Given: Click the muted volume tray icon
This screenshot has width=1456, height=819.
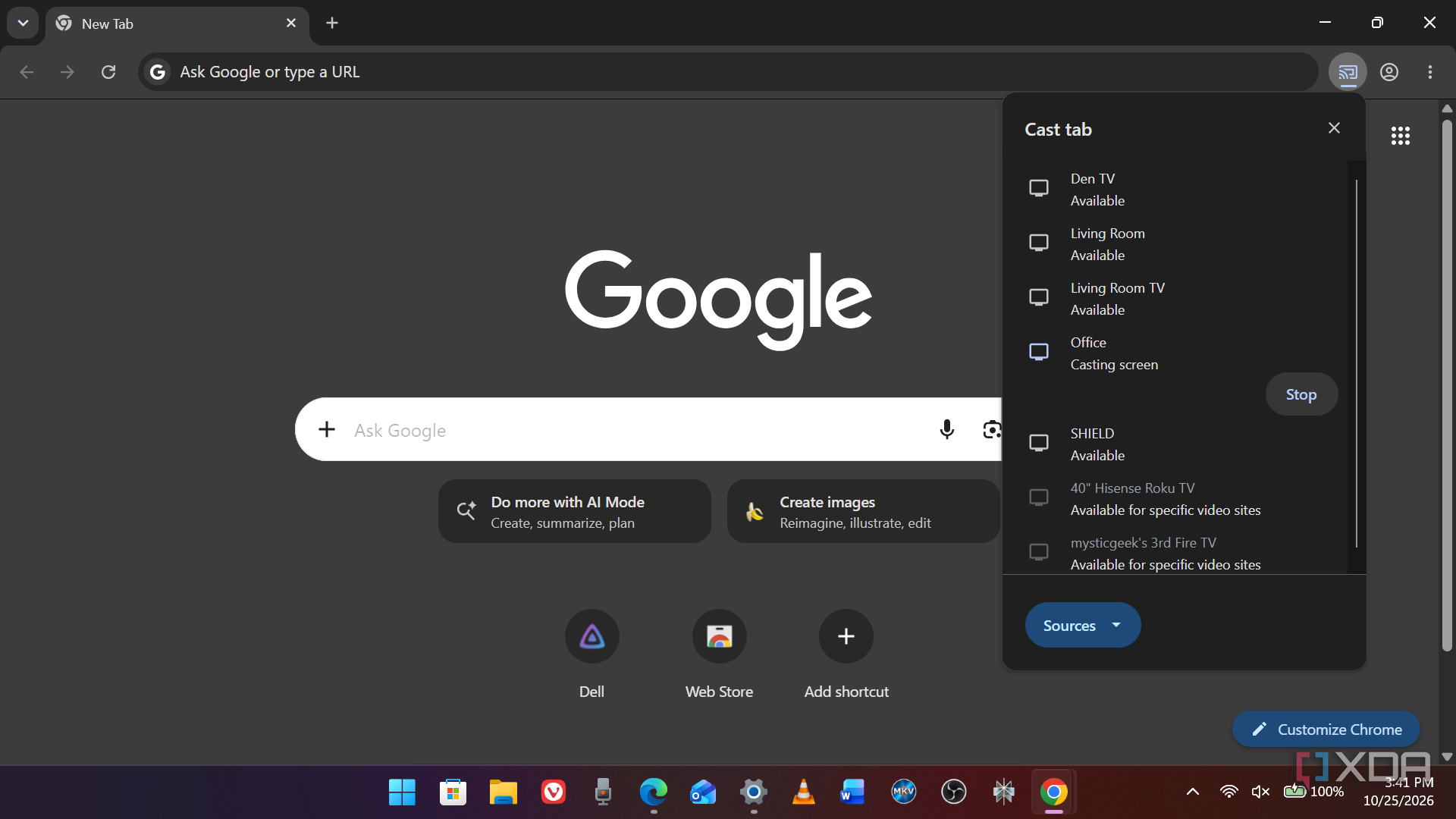Looking at the screenshot, I should pos(1260,792).
